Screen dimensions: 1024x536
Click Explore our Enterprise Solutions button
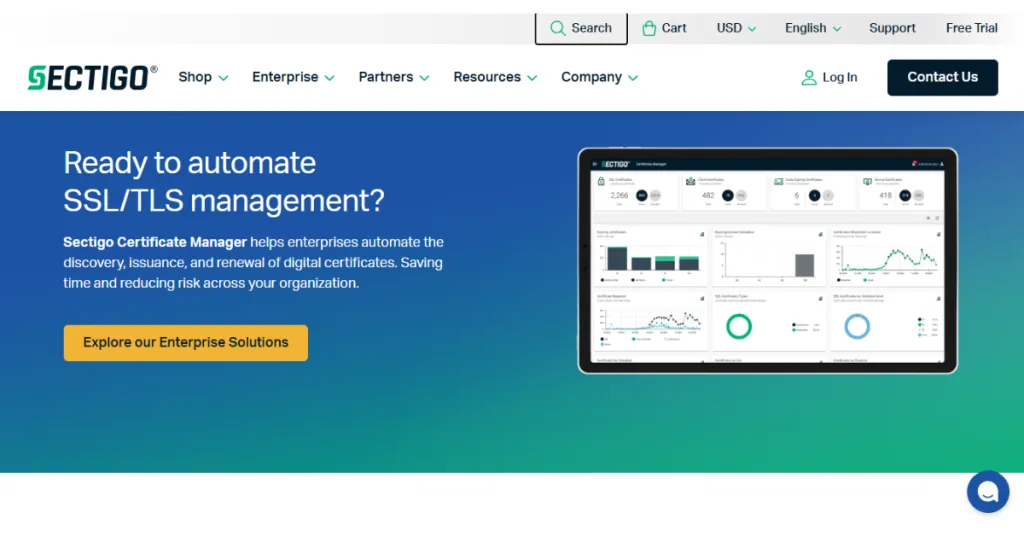point(185,343)
